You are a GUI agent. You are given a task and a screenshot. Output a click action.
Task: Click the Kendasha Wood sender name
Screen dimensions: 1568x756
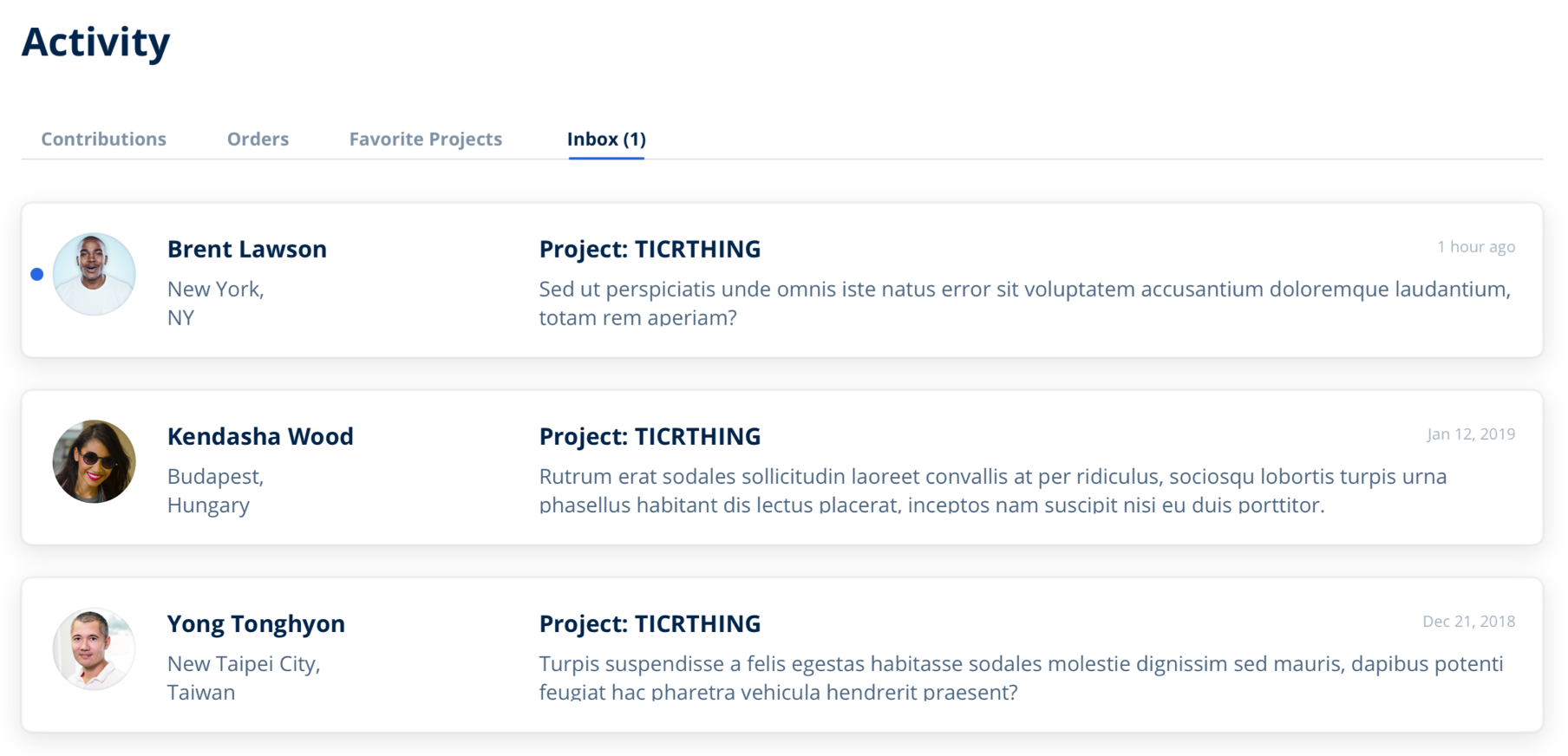(260, 436)
